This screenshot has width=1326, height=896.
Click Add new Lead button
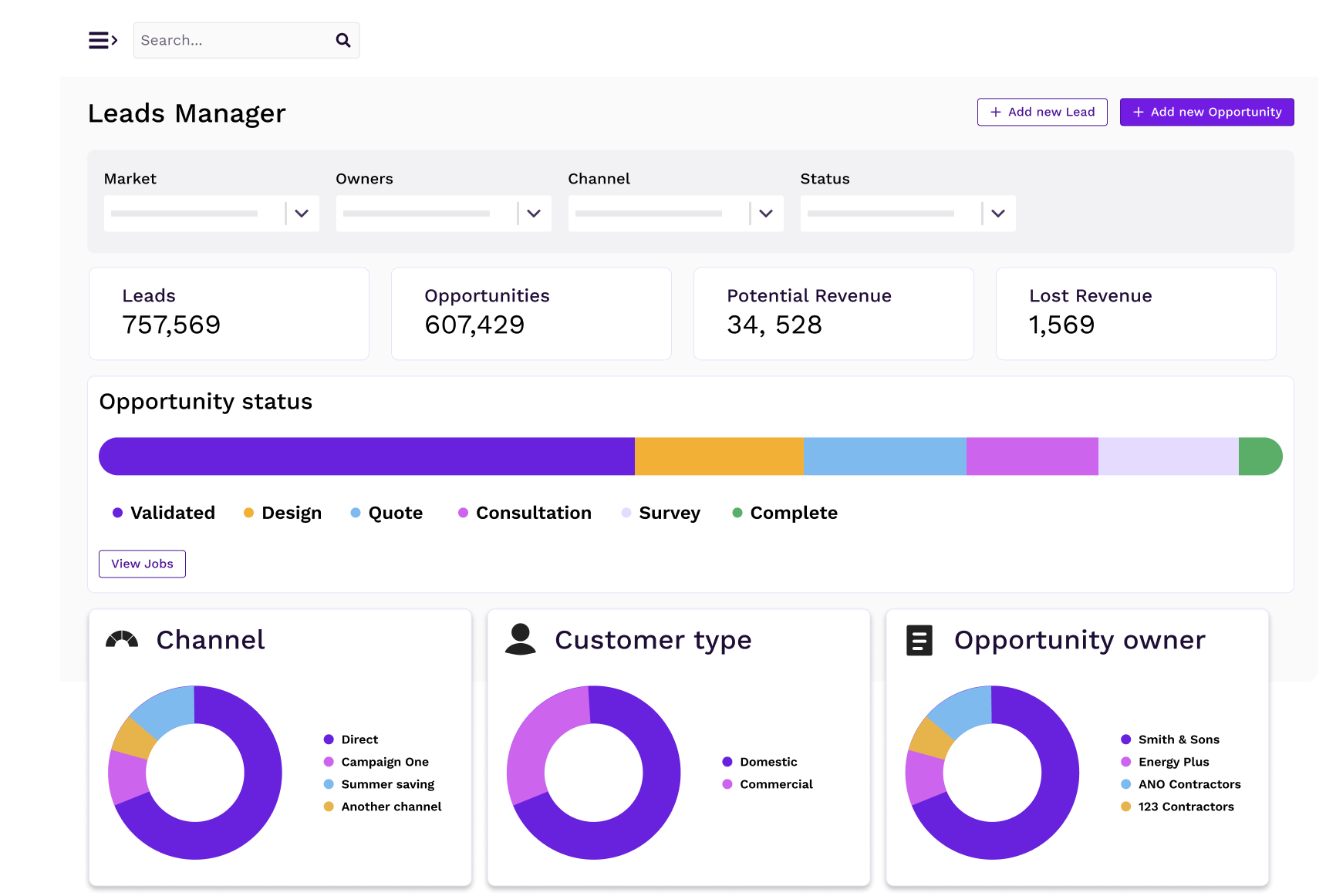point(1042,112)
